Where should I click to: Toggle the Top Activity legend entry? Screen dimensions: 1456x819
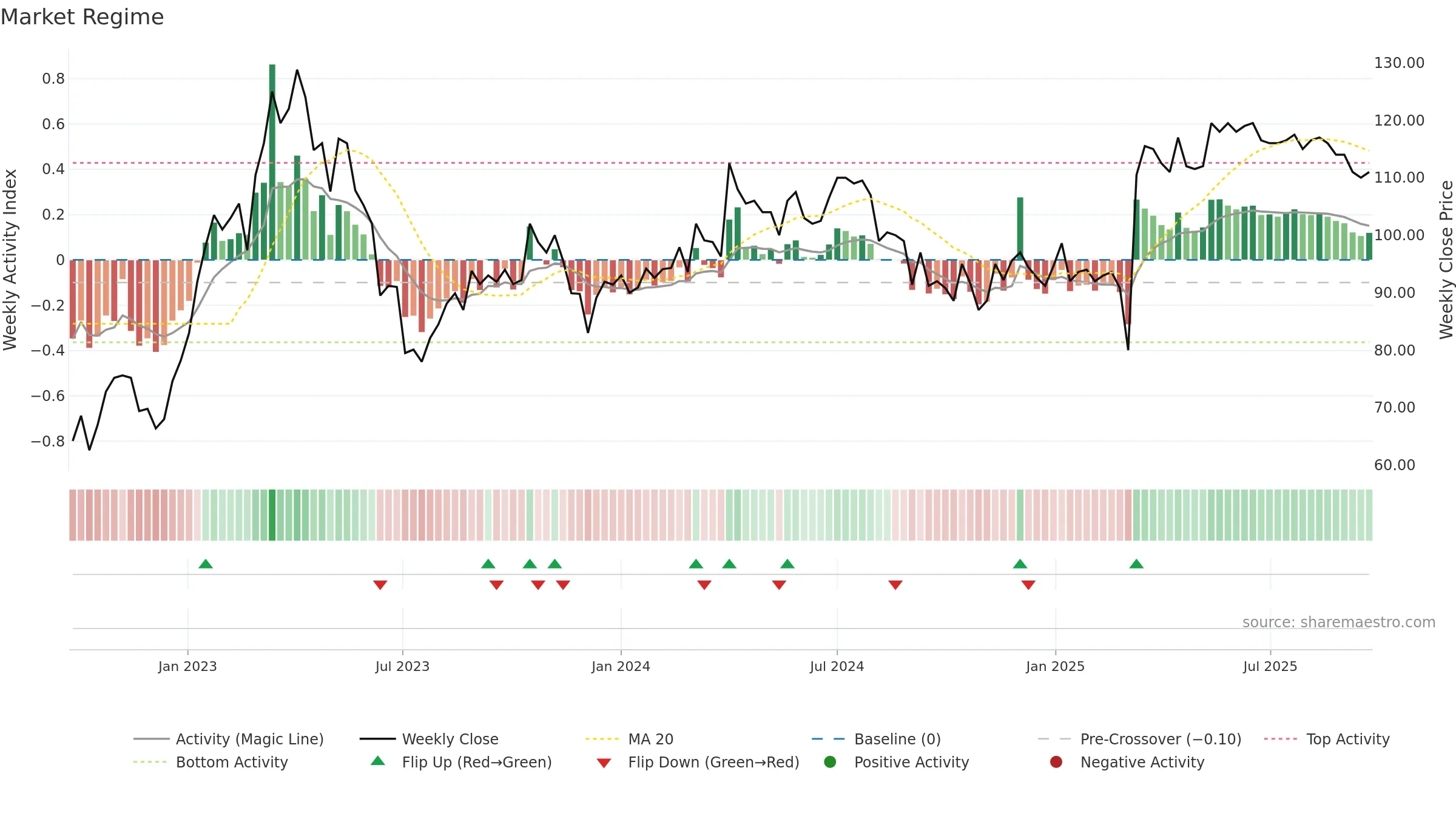tap(1327, 739)
